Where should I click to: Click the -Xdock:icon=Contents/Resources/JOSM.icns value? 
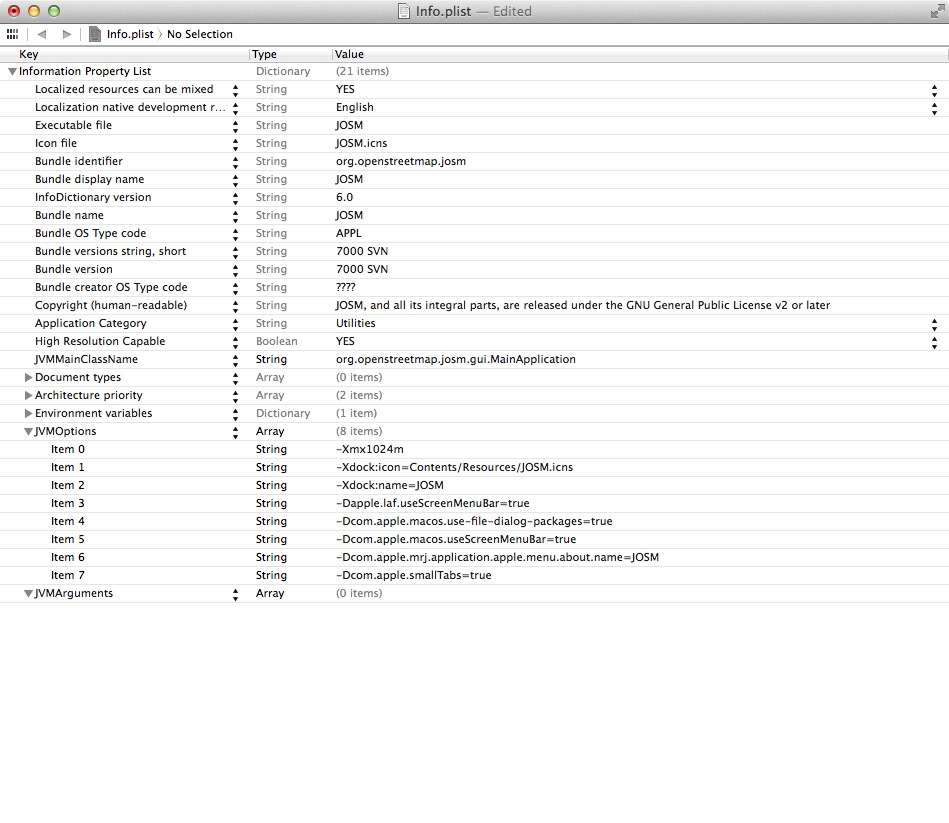454,467
